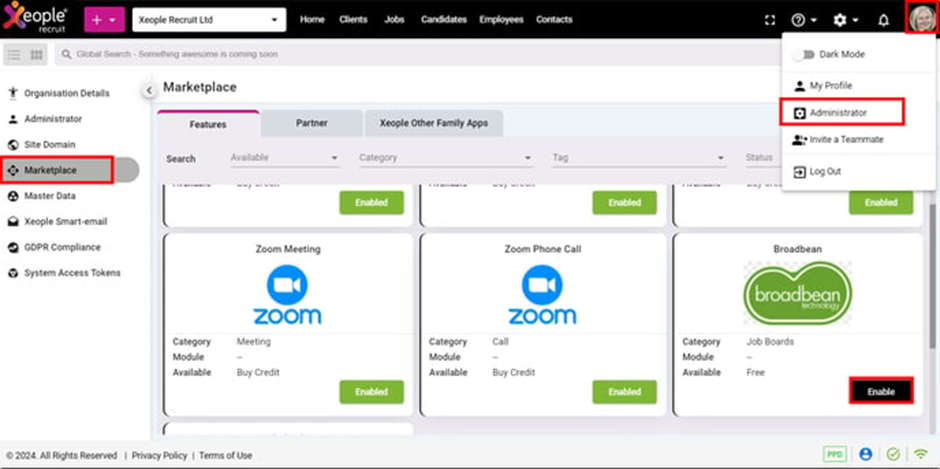This screenshot has width=940, height=469.
Task: Click Log Out in user menu
Action: (825, 172)
